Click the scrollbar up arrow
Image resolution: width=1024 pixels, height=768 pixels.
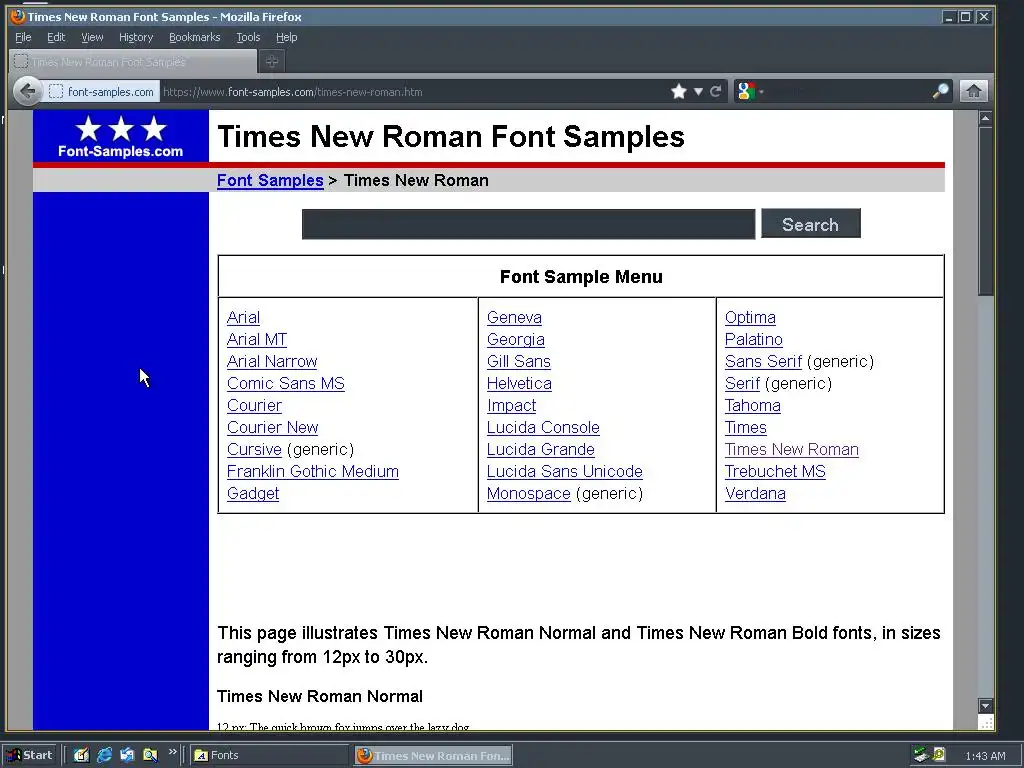pyautogui.click(x=985, y=118)
